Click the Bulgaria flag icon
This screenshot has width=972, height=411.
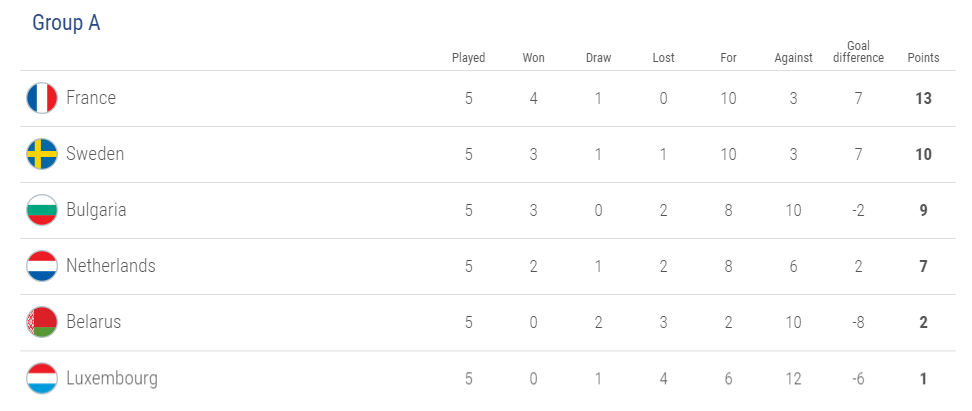pyautogui.click(x=42, y=210)
